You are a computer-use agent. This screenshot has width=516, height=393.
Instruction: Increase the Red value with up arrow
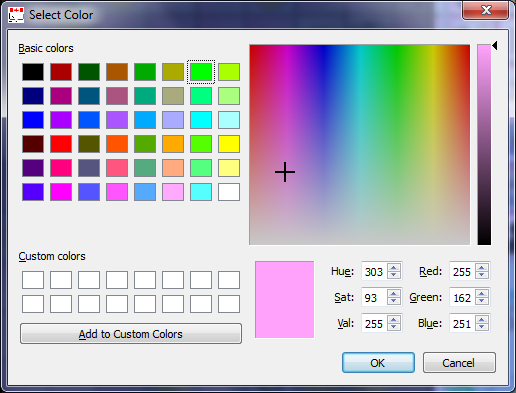coord(482,267)
